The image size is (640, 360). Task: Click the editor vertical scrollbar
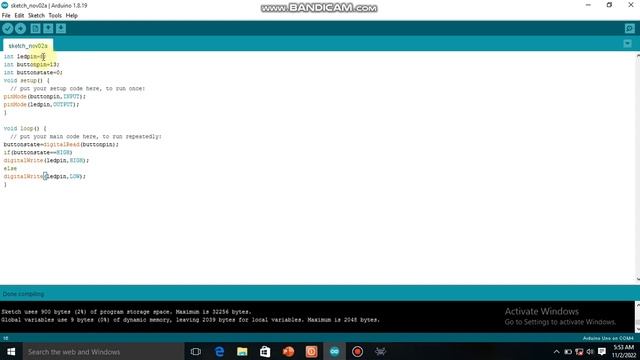[x=638, y=167]
